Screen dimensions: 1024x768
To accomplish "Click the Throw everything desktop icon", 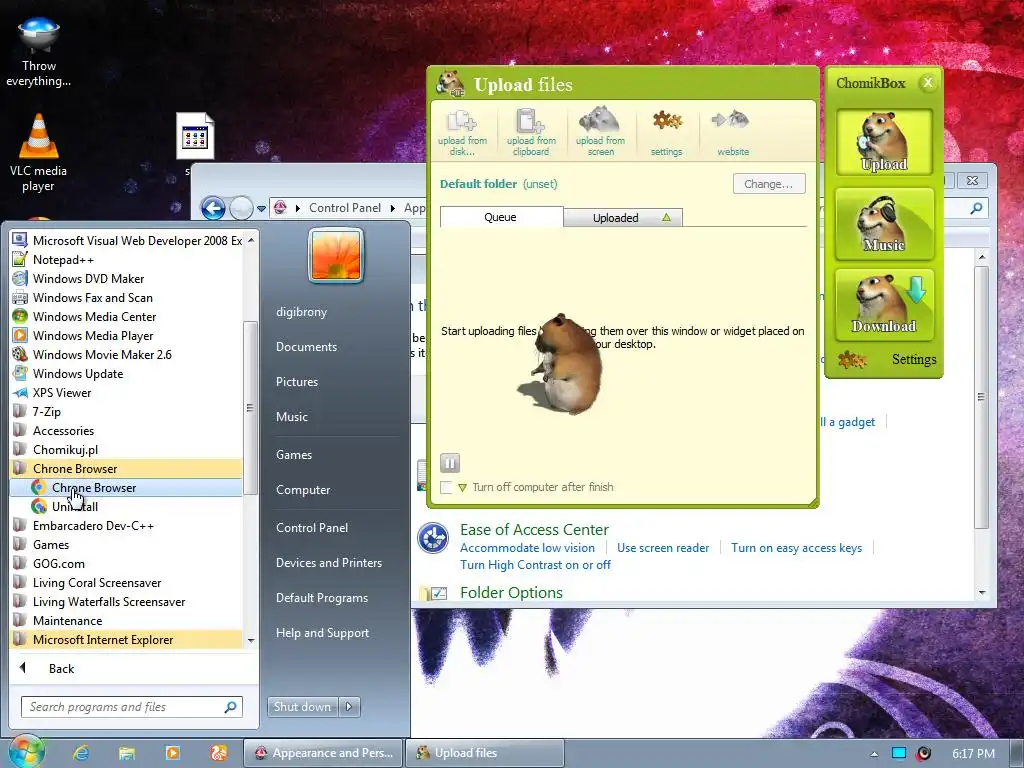I will [39, 52].
